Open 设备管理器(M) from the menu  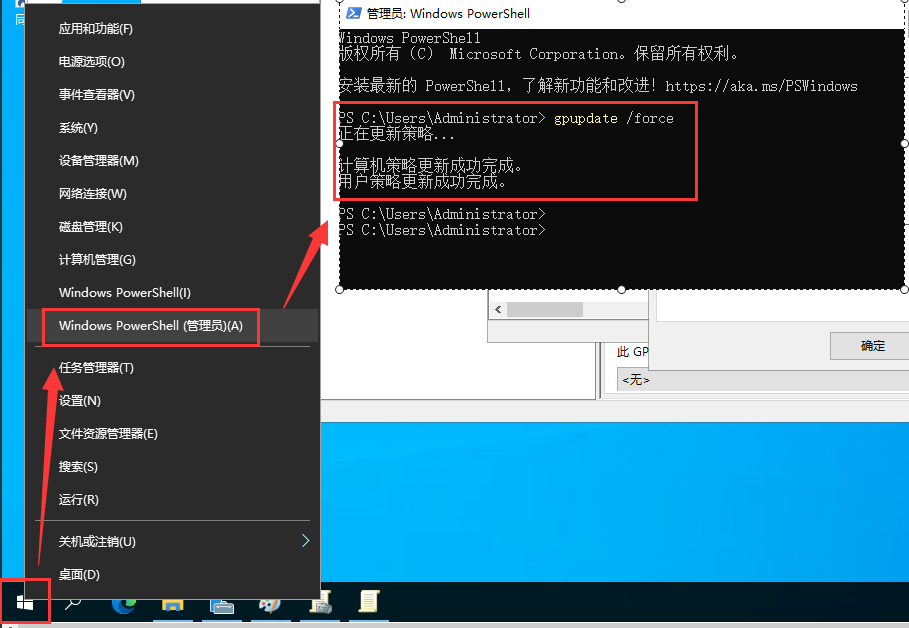(98, 161)
